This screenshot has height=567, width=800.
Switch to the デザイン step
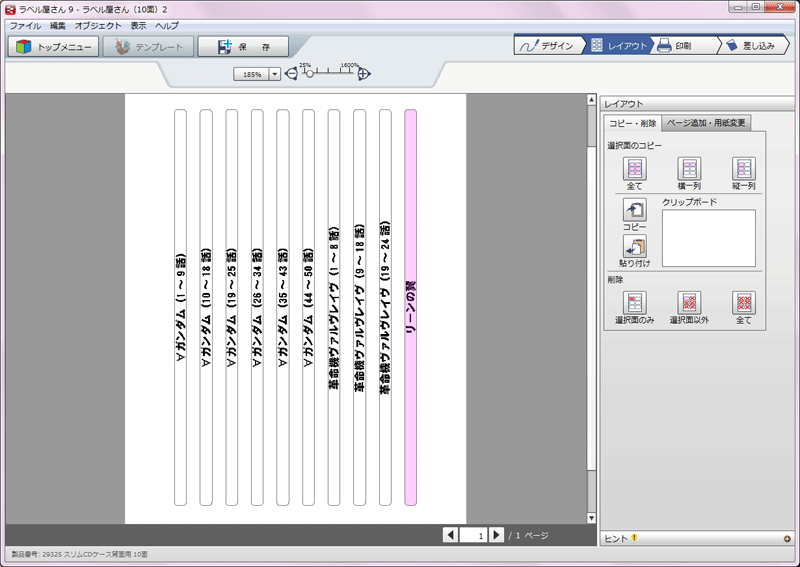pos(548,46)
